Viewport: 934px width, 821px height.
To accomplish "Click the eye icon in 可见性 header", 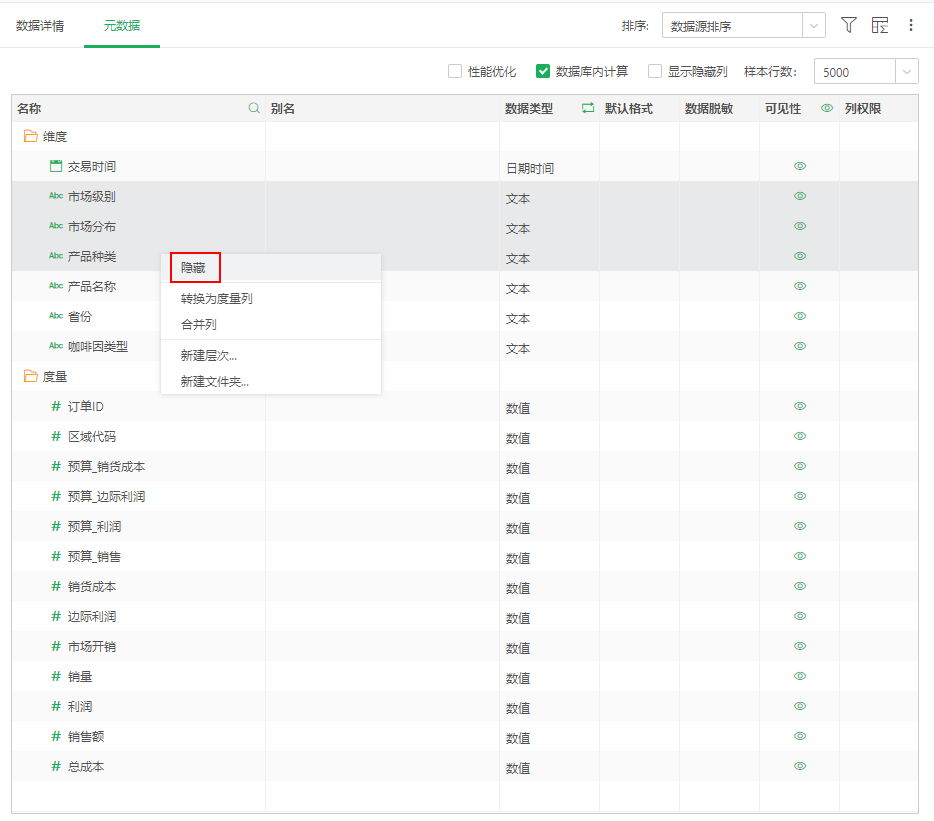I will coord(827,108).
